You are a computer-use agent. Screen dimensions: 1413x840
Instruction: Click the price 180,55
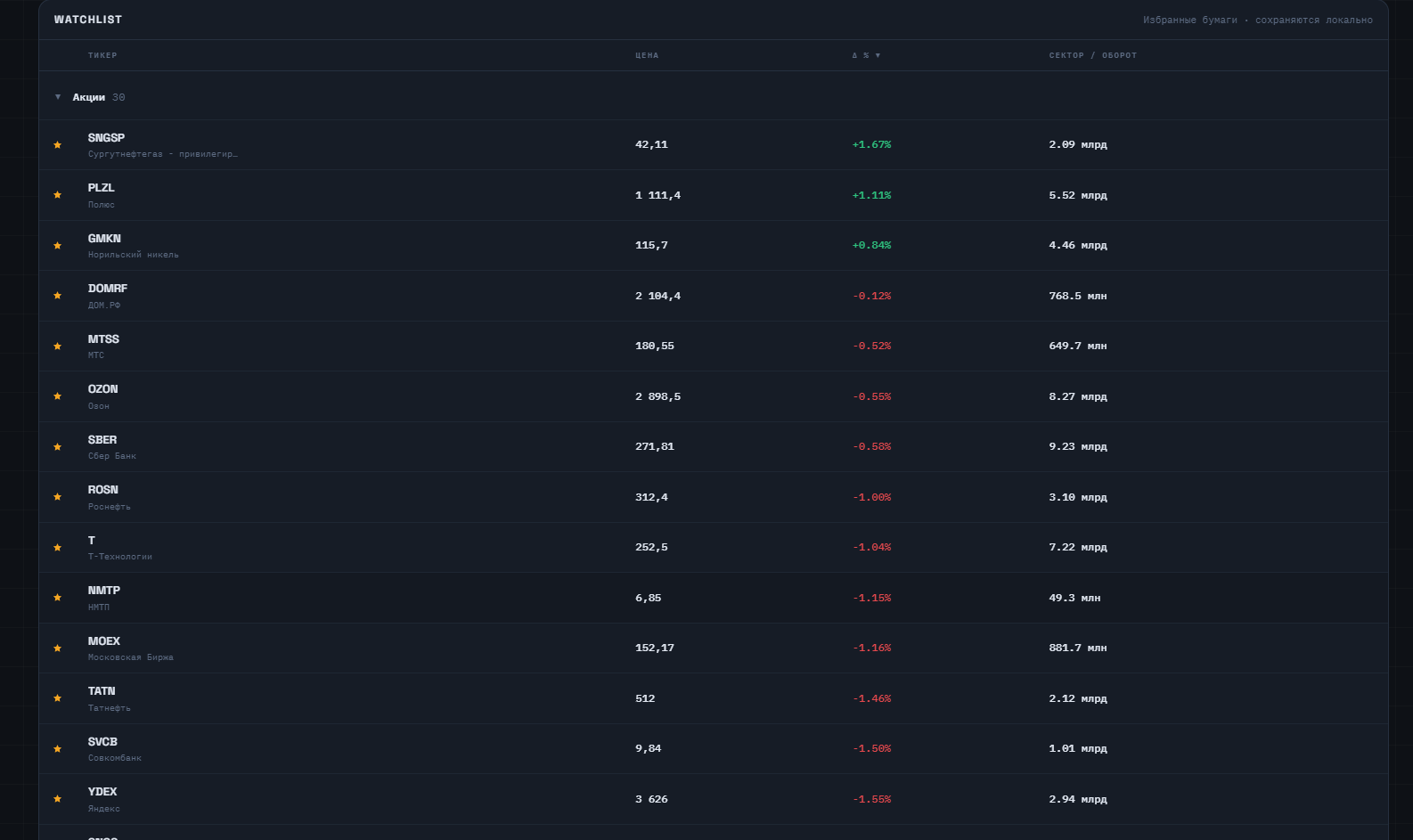click(655, 346)
